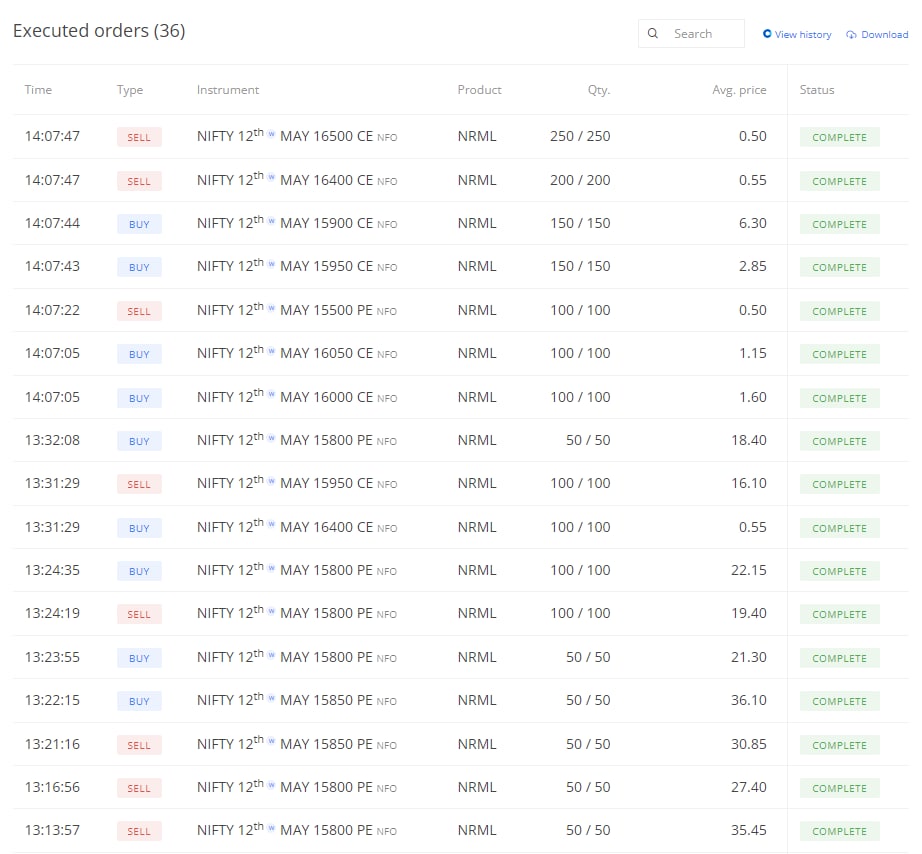The width and height of the screenshot is (922, 854).
Task: Click time 14:07:22
Action: pos(52,310)
